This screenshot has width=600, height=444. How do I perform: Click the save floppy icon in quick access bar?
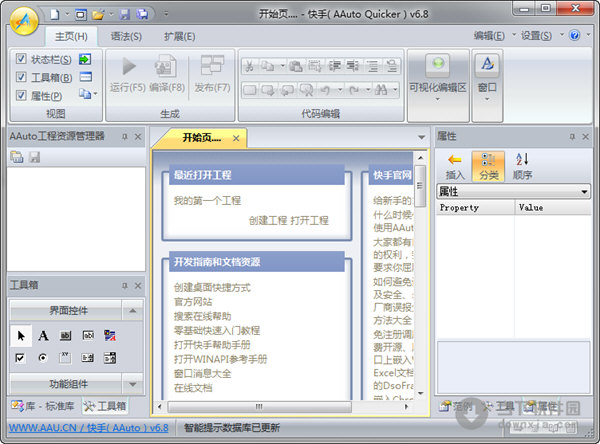tap(124, 15)
